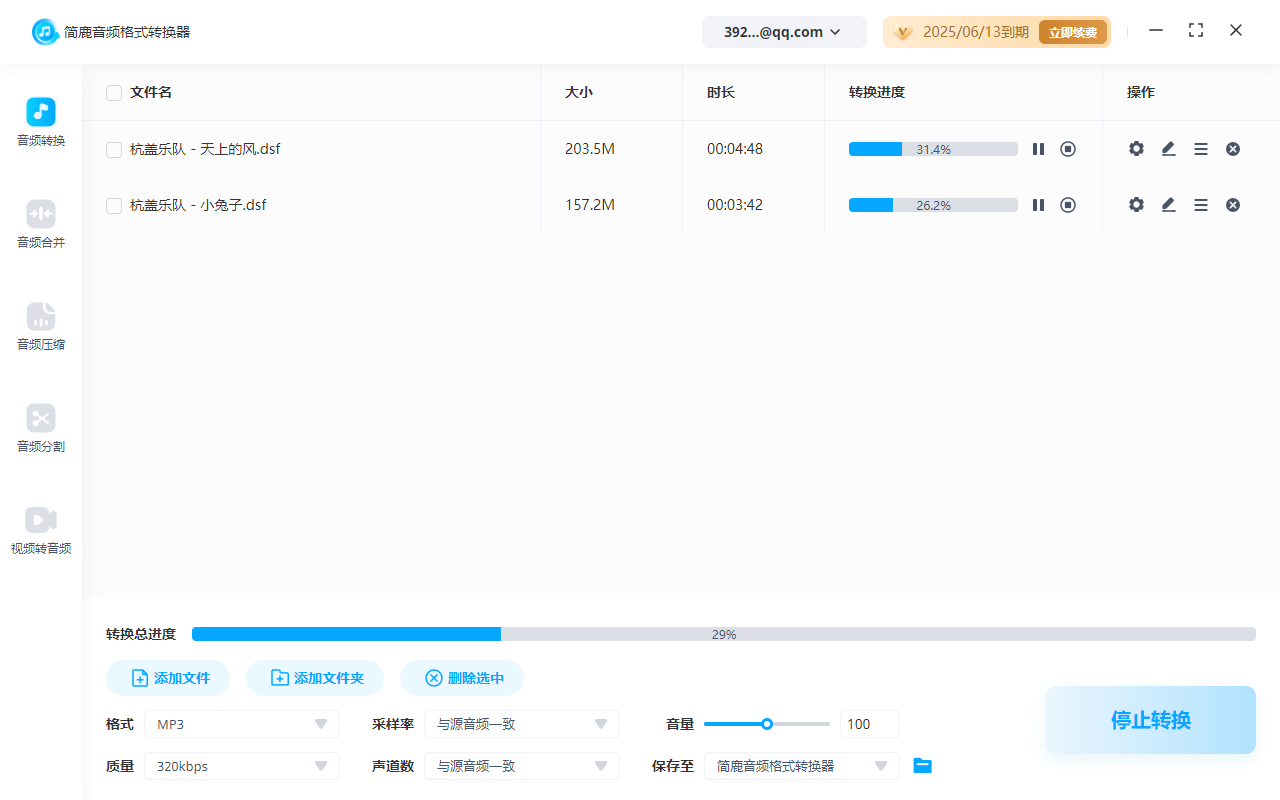Toggle the select-all 文件名 checkbox
Screen dimensions: 1280x800
tap(114, 93)
